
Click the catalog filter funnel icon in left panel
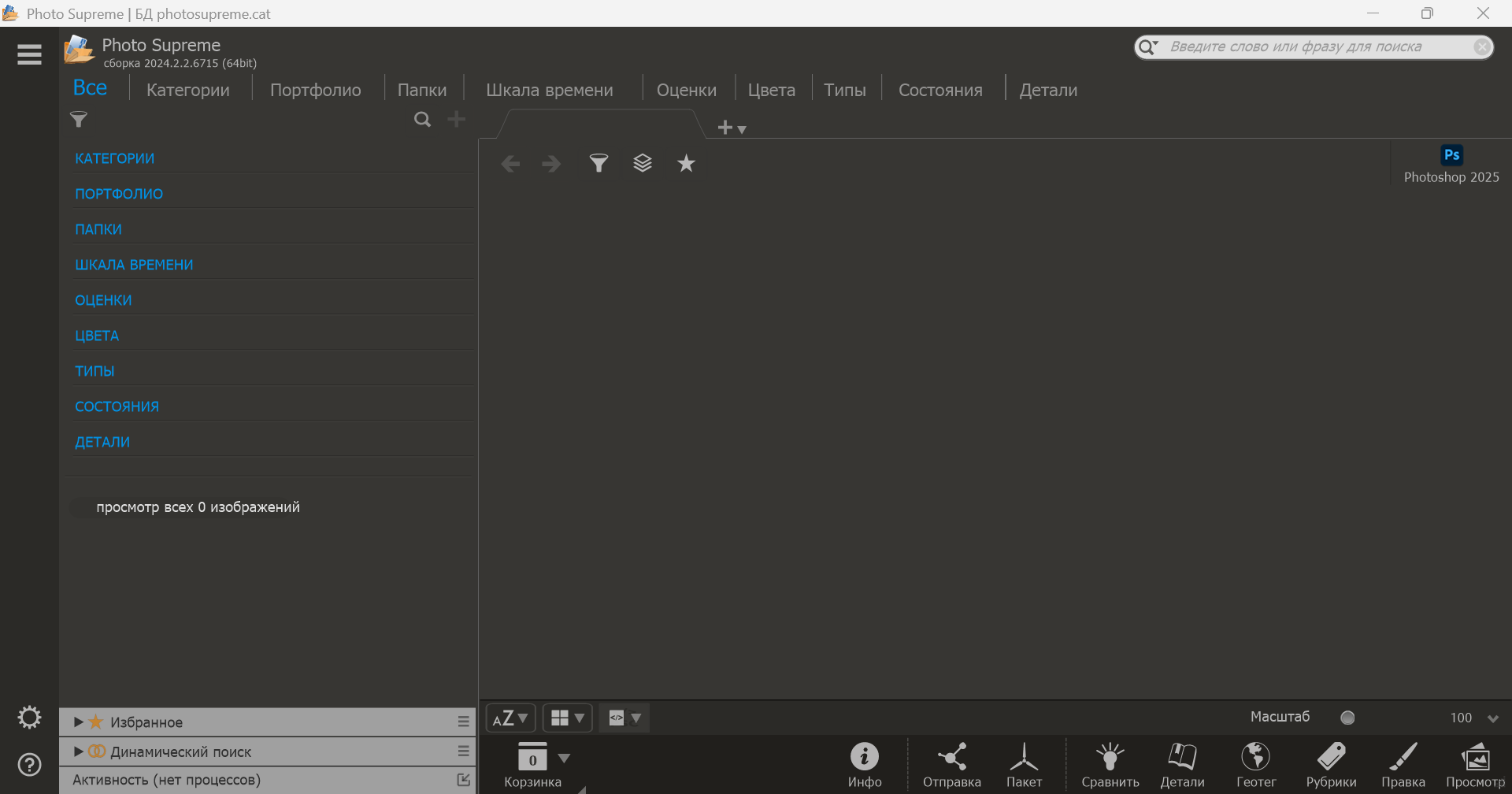[79, 120]
